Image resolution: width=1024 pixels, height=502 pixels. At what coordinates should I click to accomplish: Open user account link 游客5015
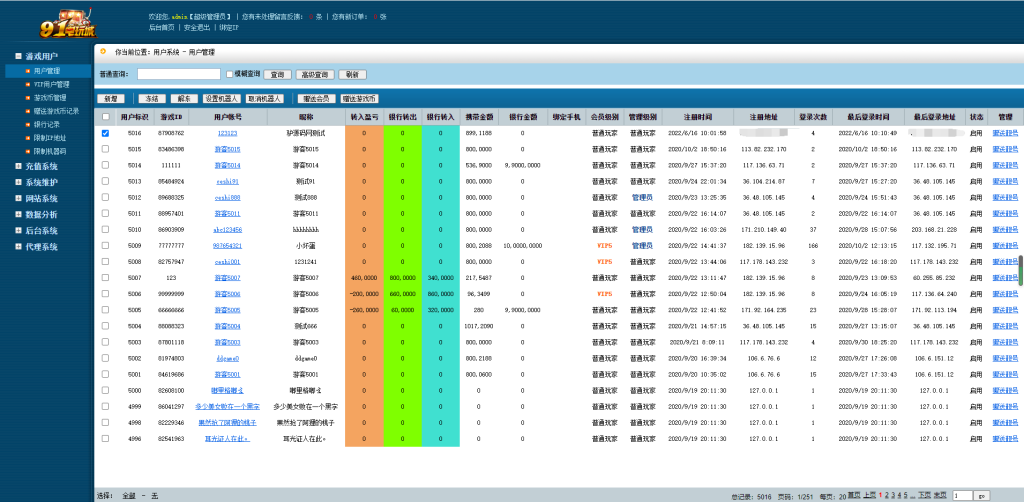(227, 149)
